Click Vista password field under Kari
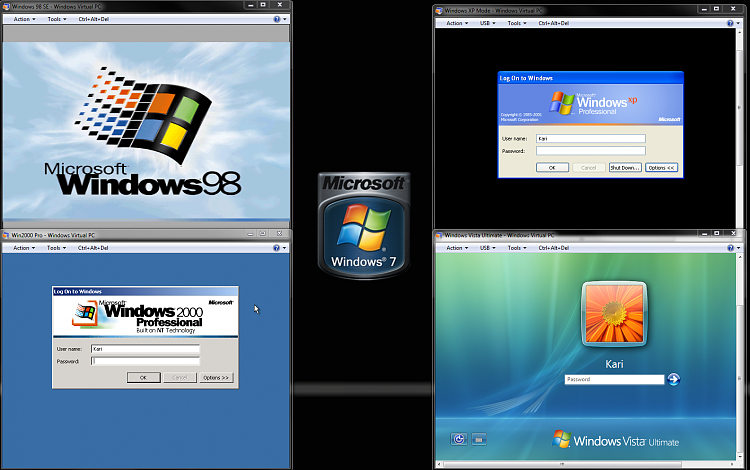Viewport: 750px width, 470px height. tap(615, 379)
